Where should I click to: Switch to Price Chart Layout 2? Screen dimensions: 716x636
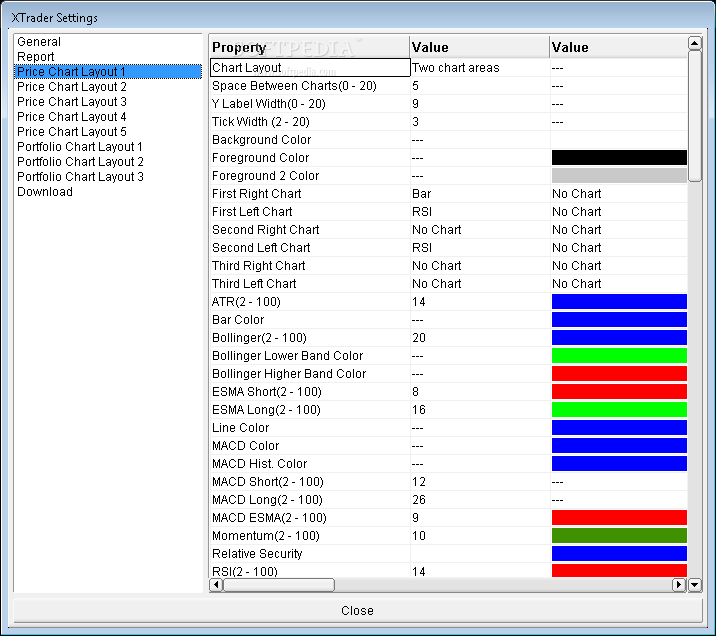(x=72, y=87)
